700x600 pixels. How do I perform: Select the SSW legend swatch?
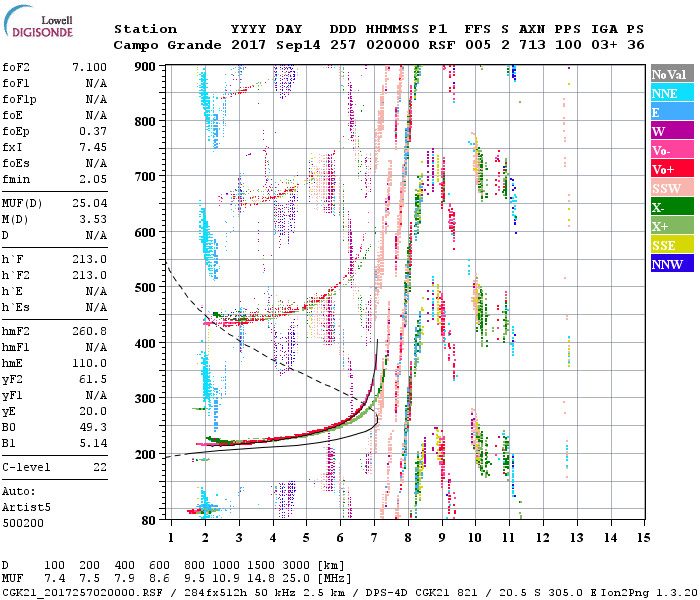[x=669, y=189]
